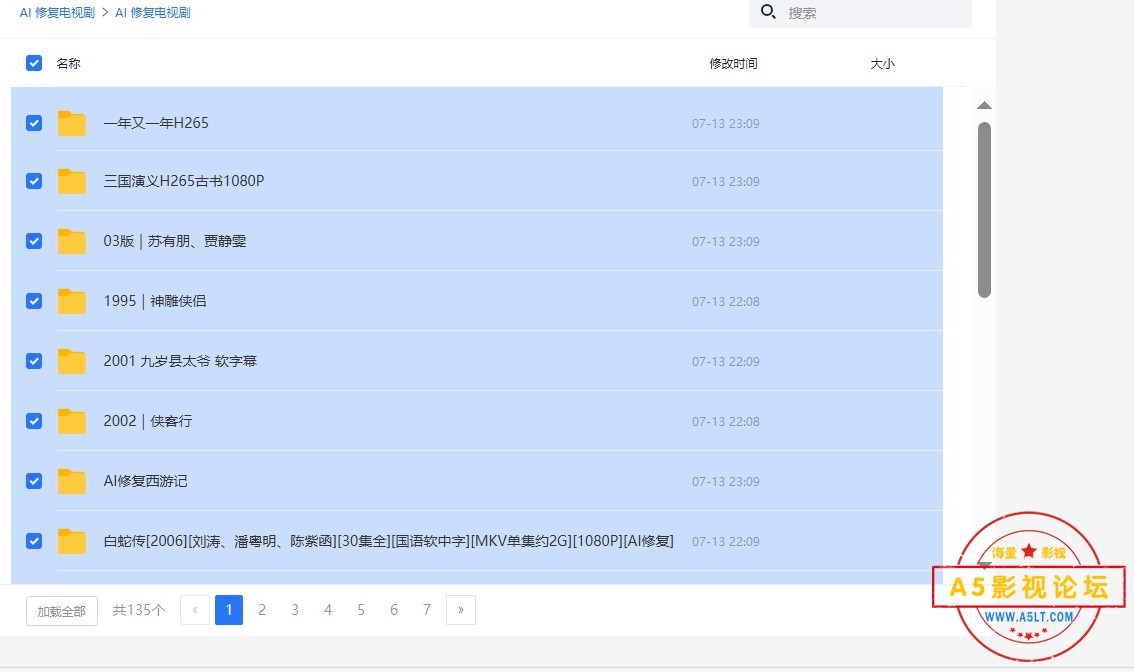Open the 03版 苏有朋 folder icon
This screenshot has width=1134, height=672.
point(72,242)
